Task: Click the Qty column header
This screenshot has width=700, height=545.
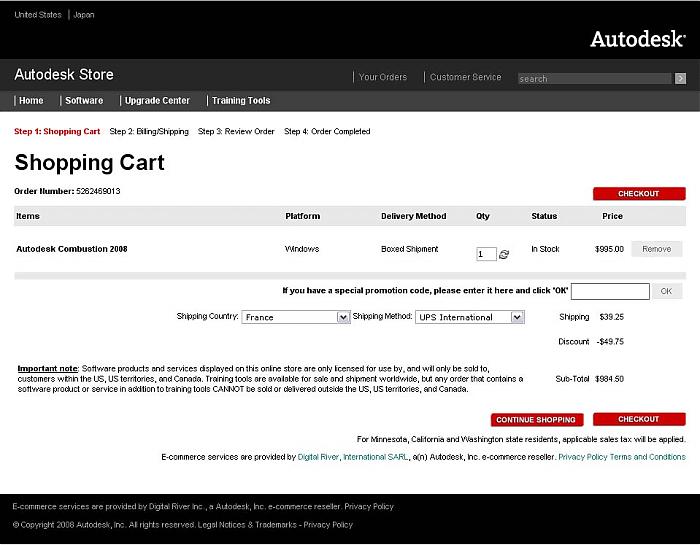Action: coord(483,216)
